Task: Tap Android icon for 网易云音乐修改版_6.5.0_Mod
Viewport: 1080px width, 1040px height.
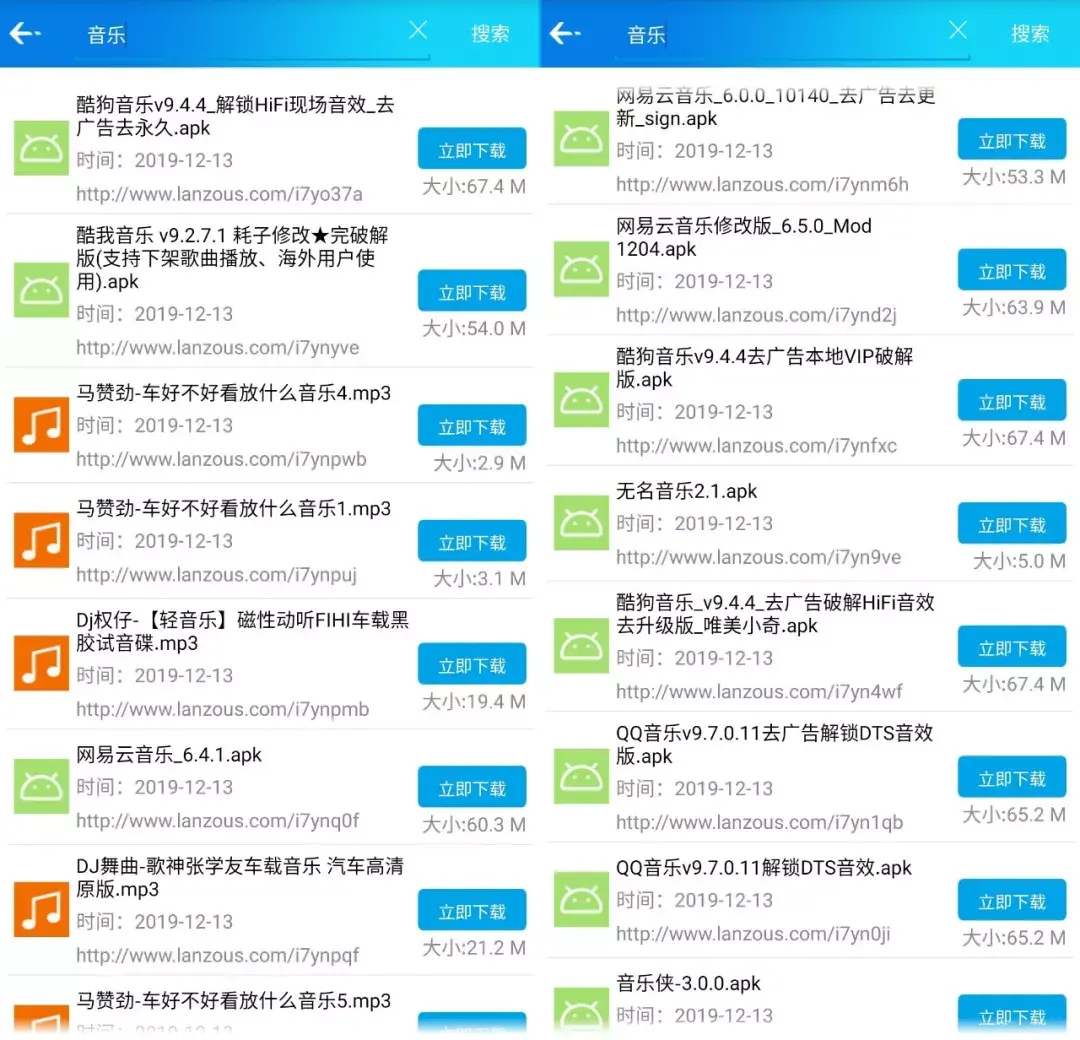Action: click(x=581, y=269)
